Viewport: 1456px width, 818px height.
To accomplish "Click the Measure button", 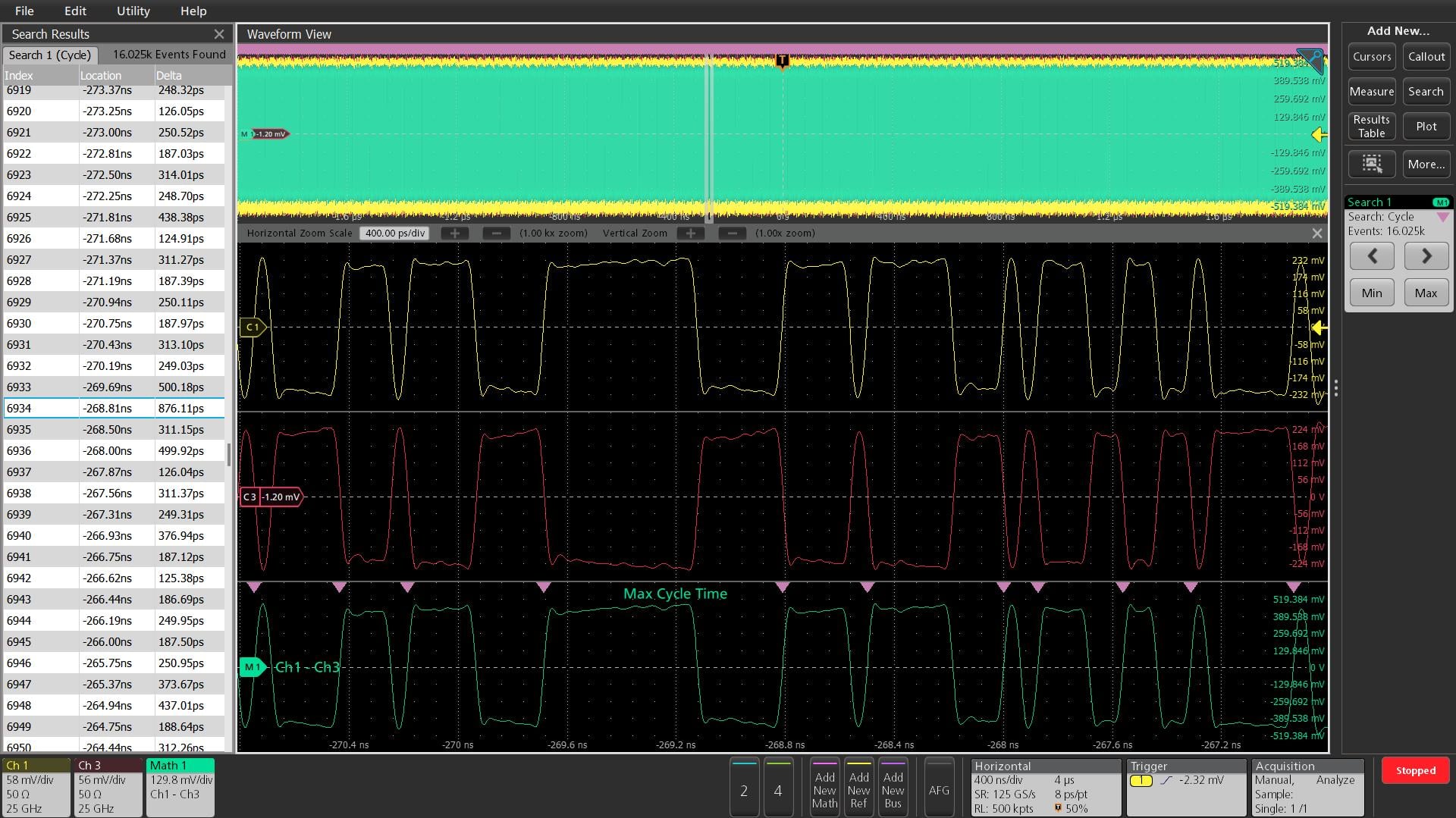I will [1372, 92].
